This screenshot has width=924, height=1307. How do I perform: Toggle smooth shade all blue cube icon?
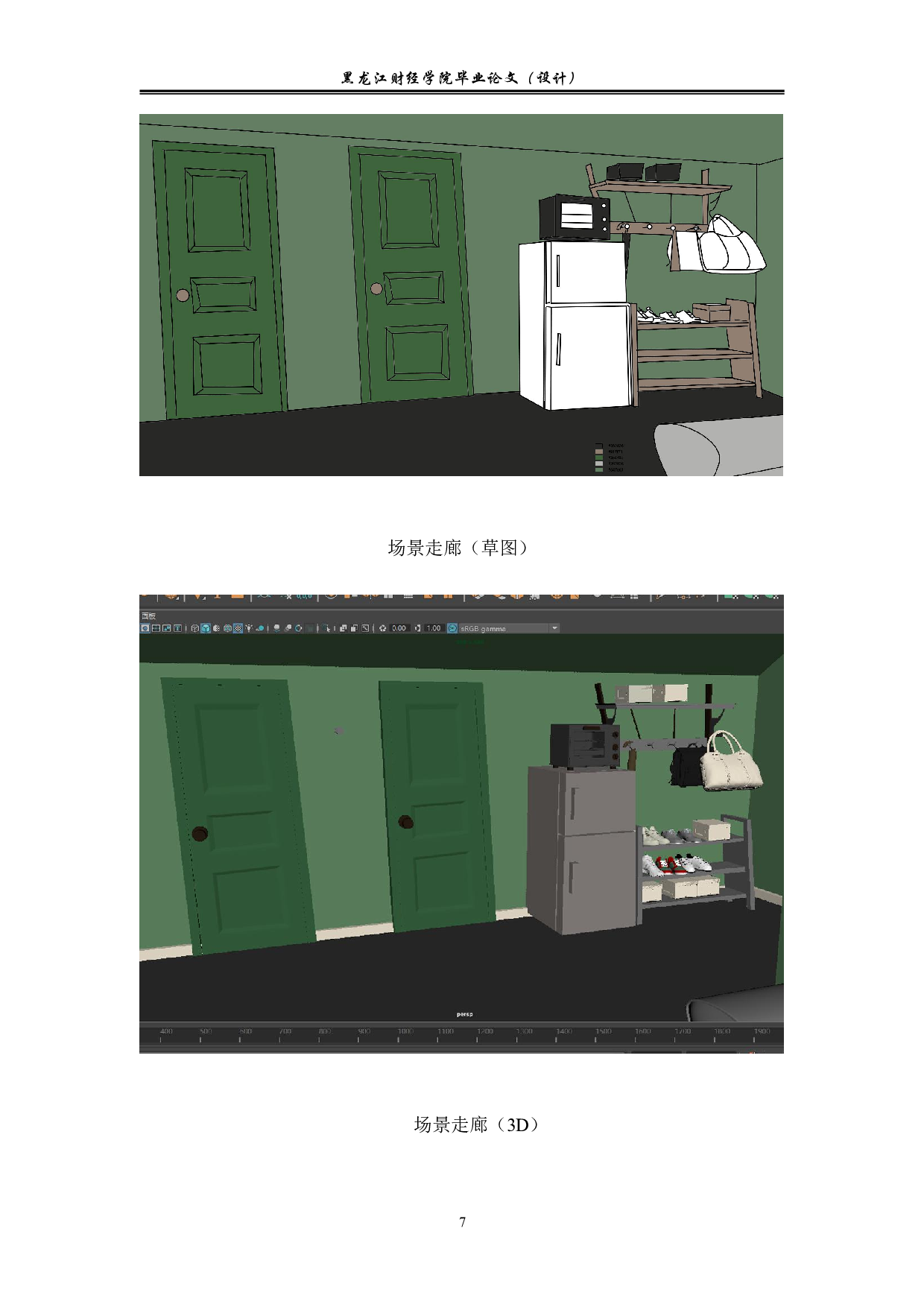(x=206, y=628)
